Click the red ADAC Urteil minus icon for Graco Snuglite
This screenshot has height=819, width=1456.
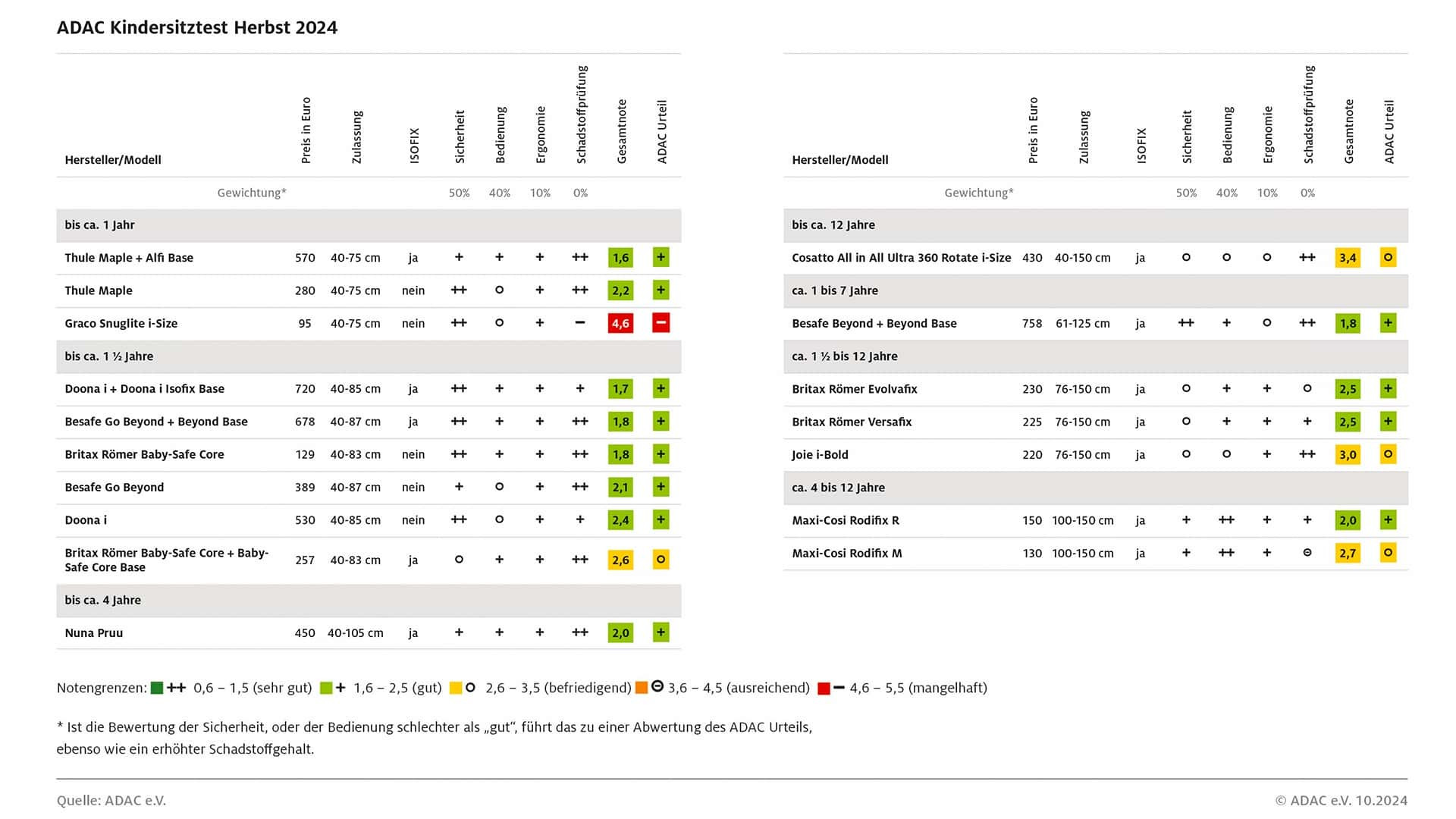click(661, 323)
